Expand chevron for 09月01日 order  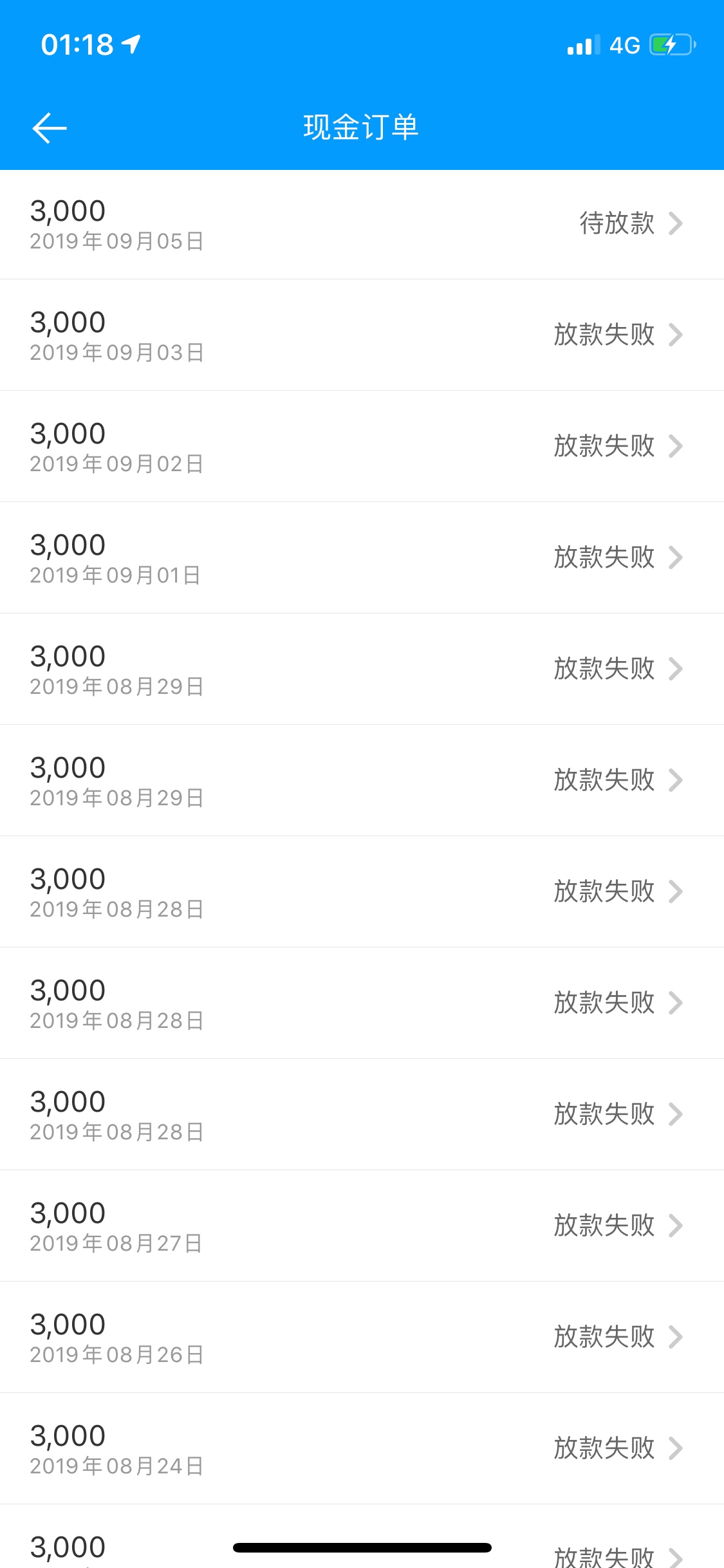tap(675, 557)
